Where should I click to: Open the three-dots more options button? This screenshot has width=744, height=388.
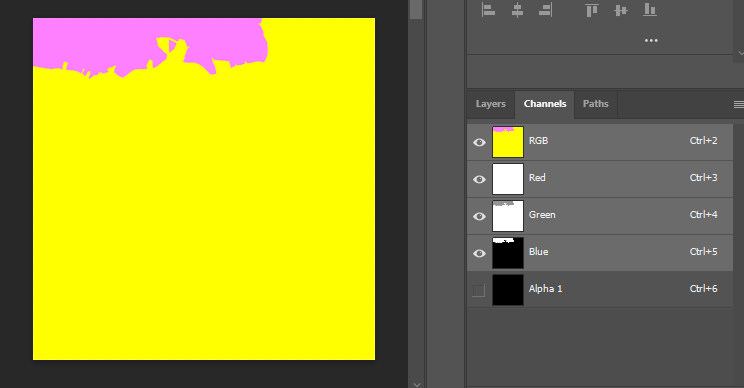coord(651,40)
